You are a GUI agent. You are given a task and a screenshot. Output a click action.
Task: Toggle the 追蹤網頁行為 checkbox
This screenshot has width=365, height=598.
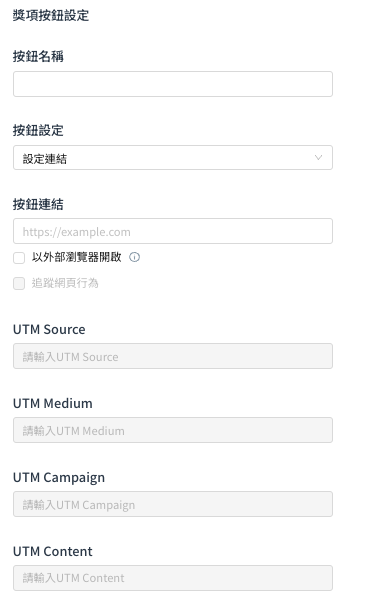click(19, 283)
